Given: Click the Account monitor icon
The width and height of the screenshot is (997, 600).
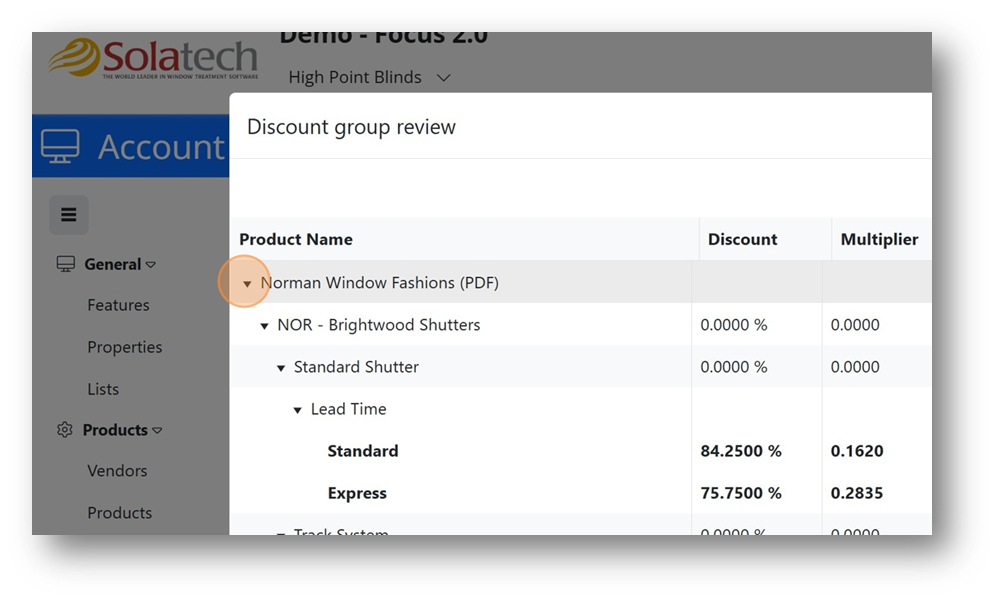Looking at the screenshot, I should (60, 146).
